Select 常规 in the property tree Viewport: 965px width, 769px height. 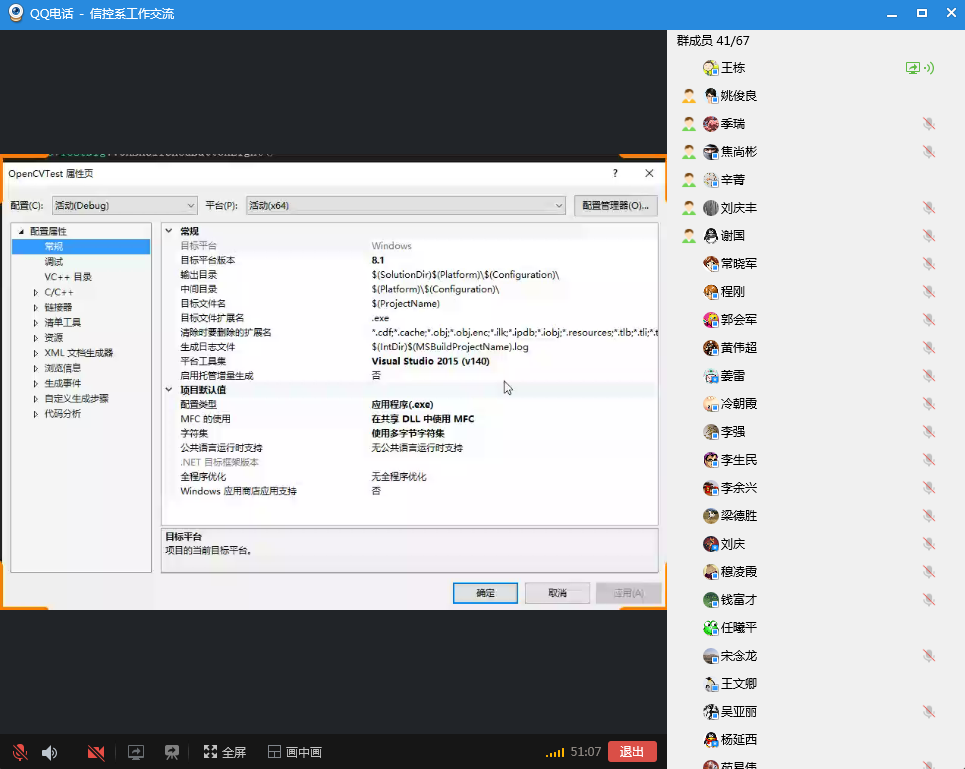tap(54, 246)
